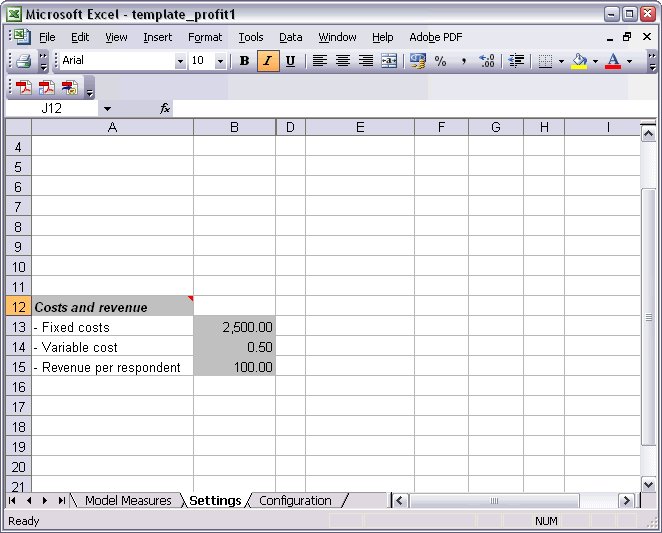This screenshot has height=533, width=662.
Task: Switch to Model Measures sheet tab
Action: pyautogui.click(x=128, y=501)
